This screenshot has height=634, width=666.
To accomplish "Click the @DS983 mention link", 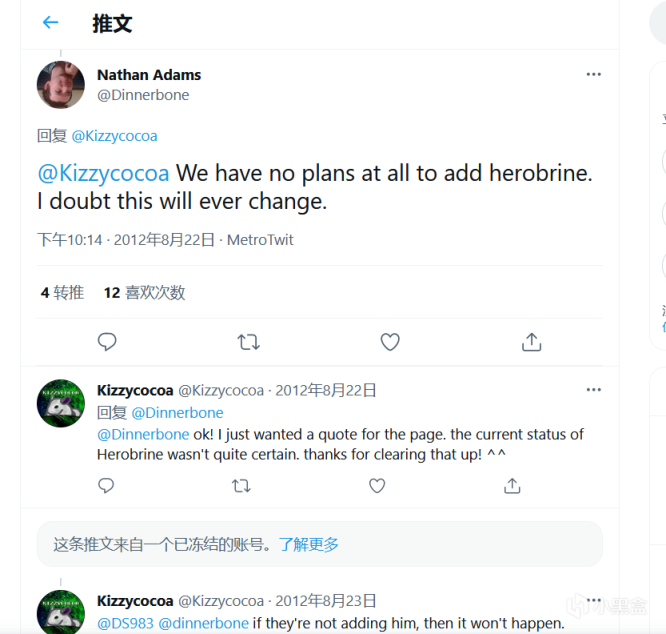I will point(125,623).
